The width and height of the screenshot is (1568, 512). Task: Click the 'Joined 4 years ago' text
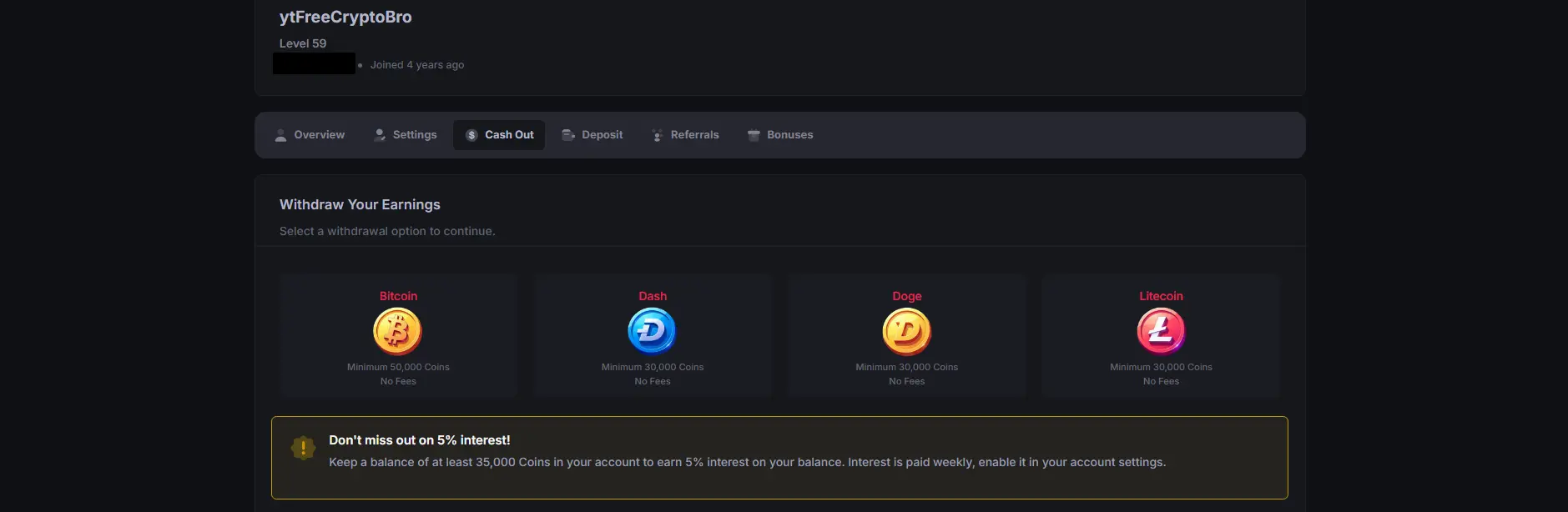coord(417,65)
